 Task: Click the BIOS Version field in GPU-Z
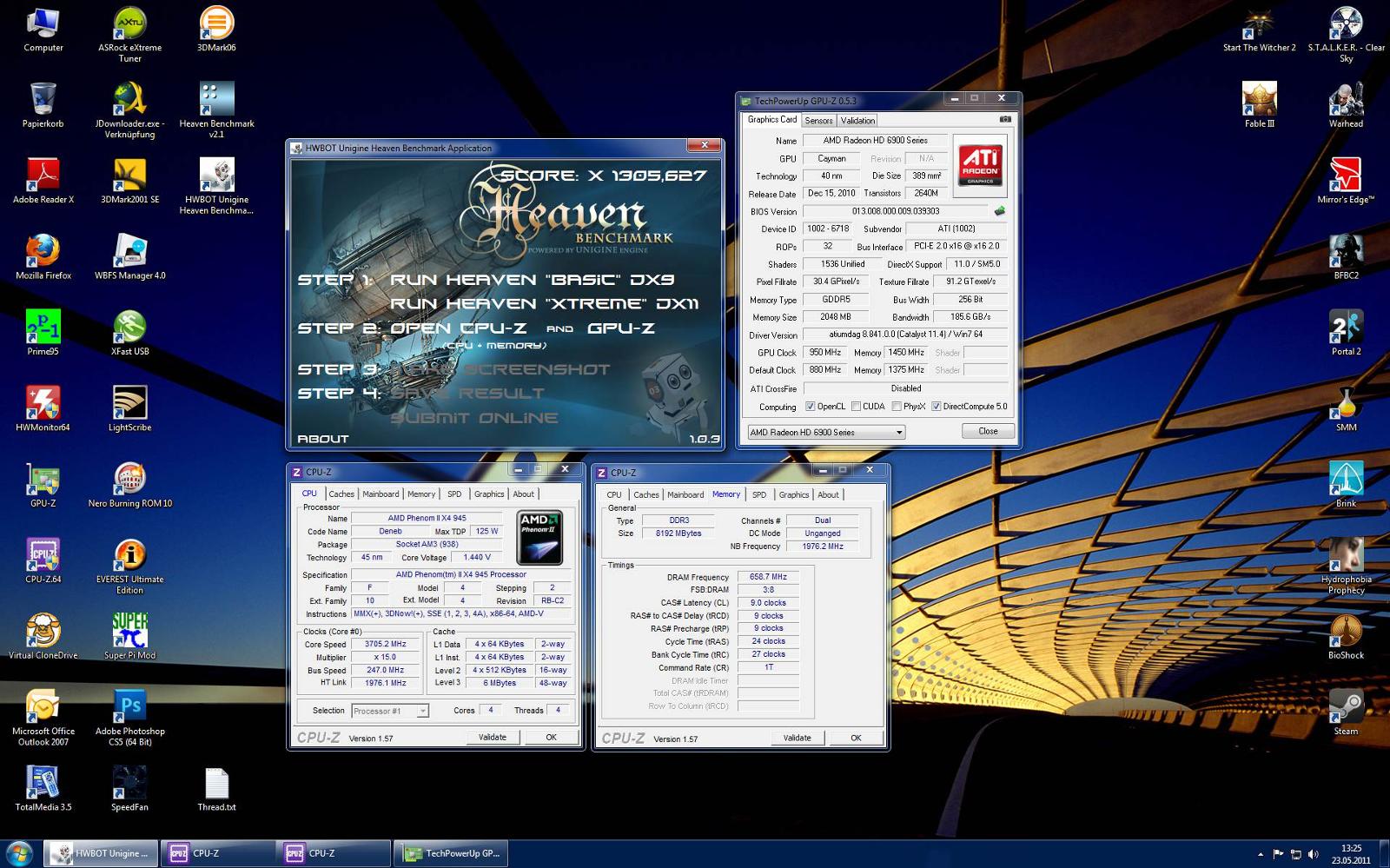coord(896,211)
